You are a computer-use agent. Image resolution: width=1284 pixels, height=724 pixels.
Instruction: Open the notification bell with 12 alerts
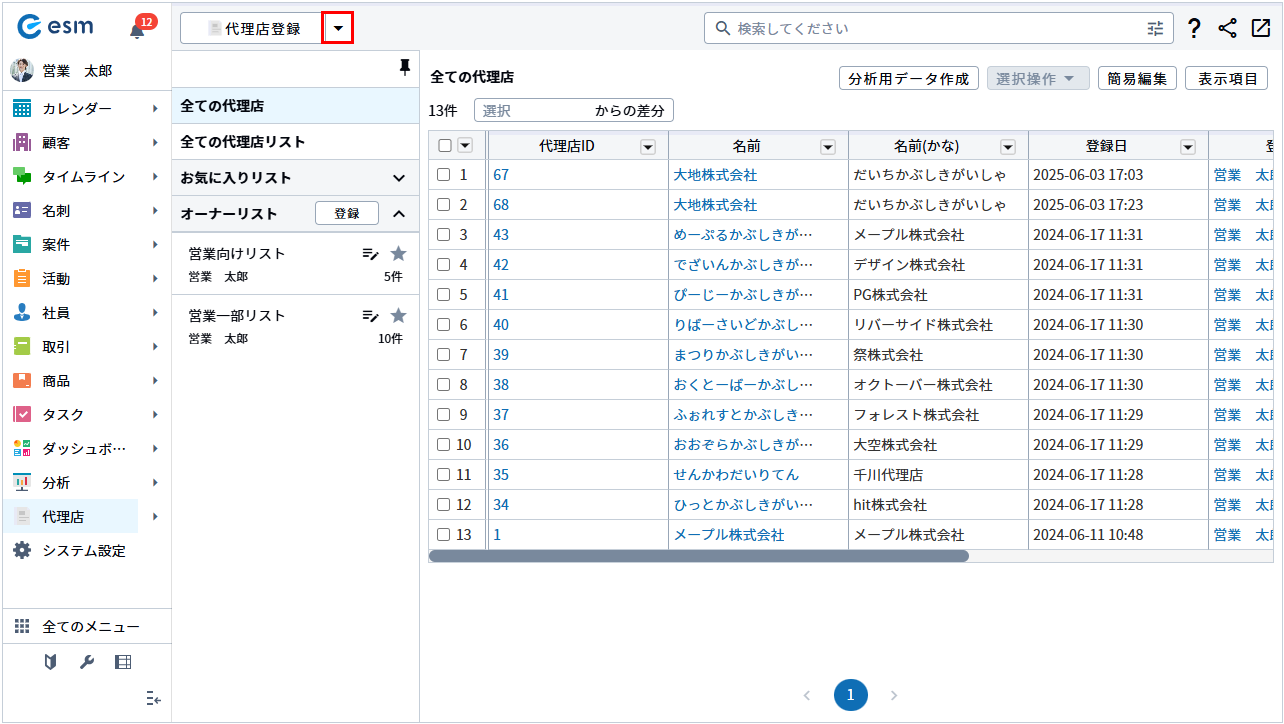[x=138, y=29]
